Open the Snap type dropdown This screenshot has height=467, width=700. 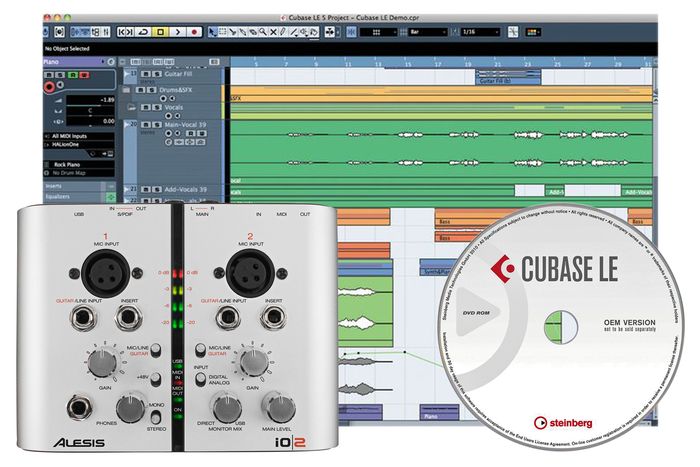[x=379, y=32]
